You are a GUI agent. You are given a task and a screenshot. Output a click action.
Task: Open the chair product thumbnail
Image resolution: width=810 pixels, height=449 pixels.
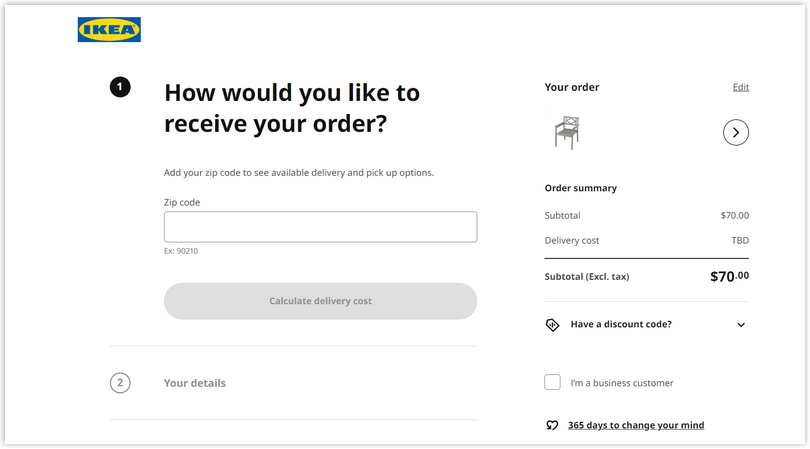coord(567,132)
